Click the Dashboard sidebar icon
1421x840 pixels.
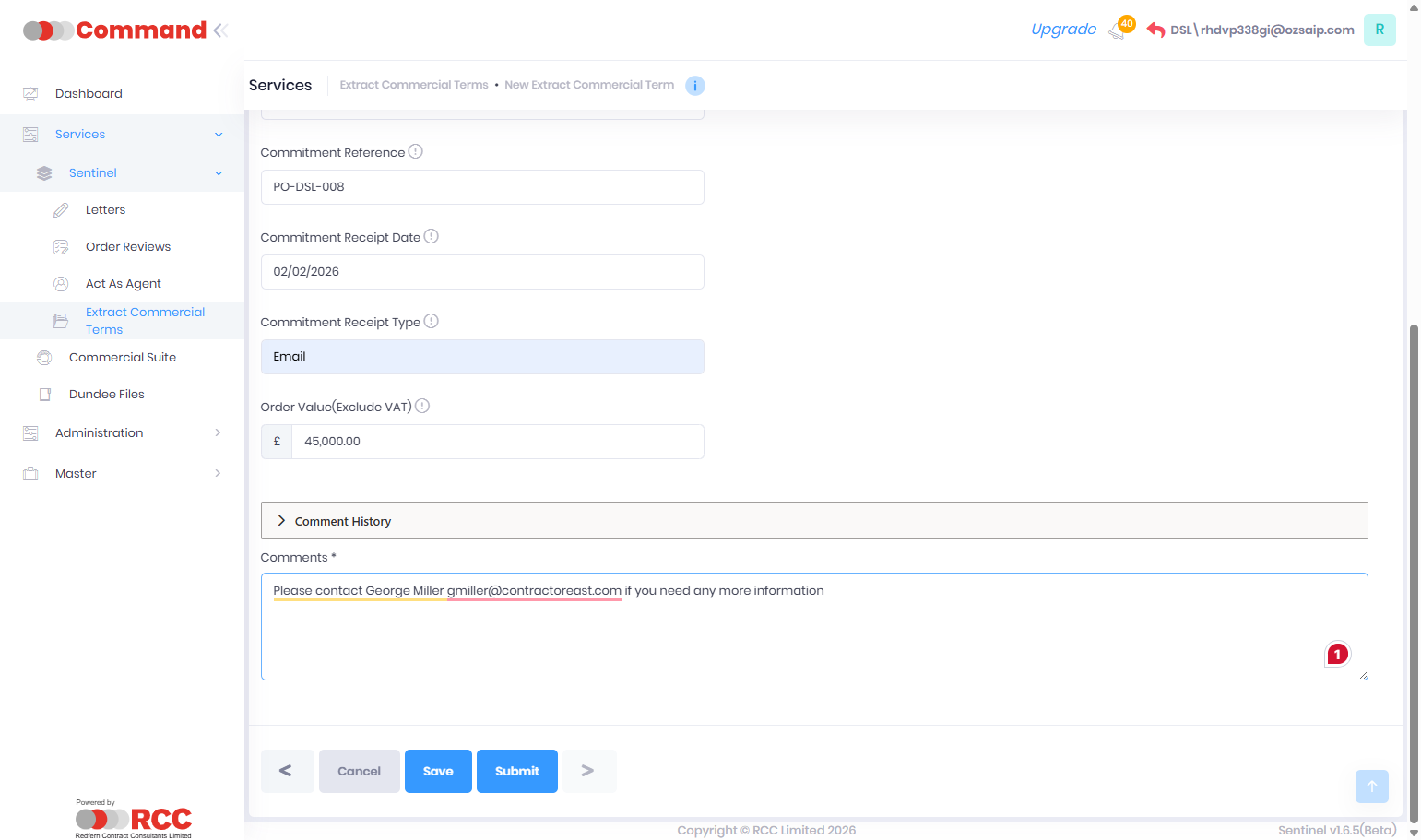30,94
